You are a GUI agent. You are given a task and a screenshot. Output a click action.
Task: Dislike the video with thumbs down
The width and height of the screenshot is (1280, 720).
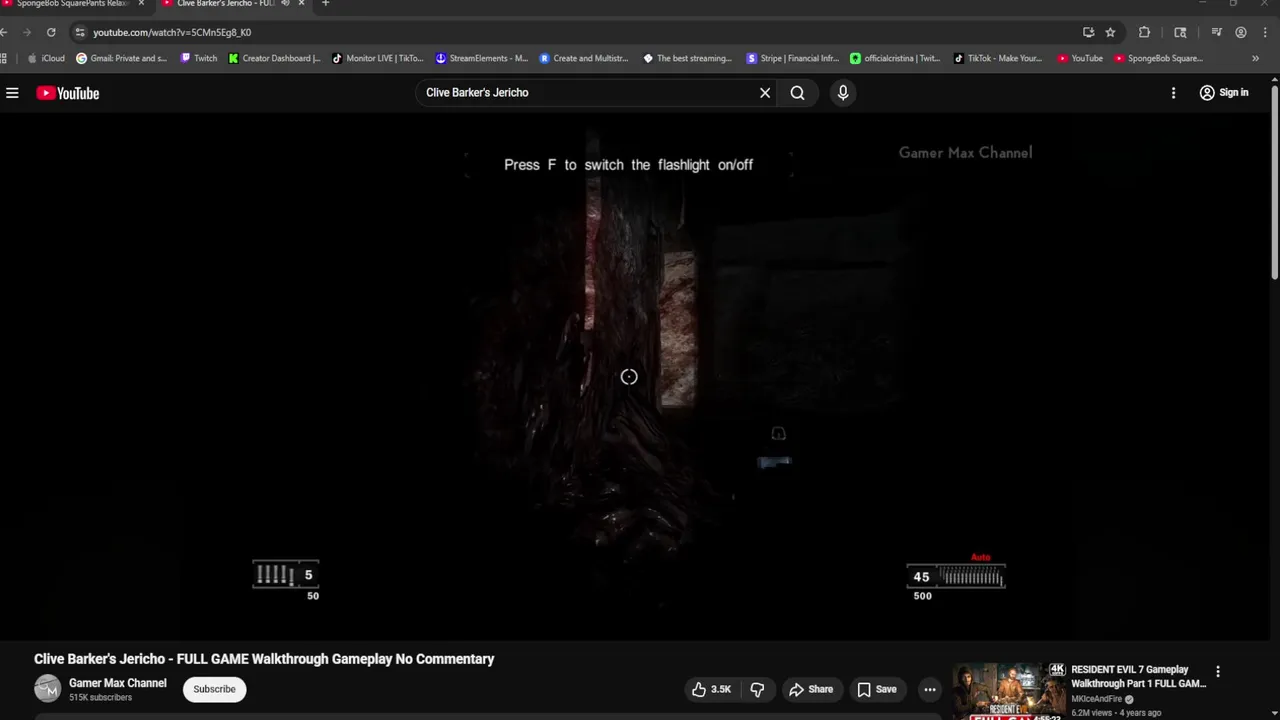[x=757, y=689]
